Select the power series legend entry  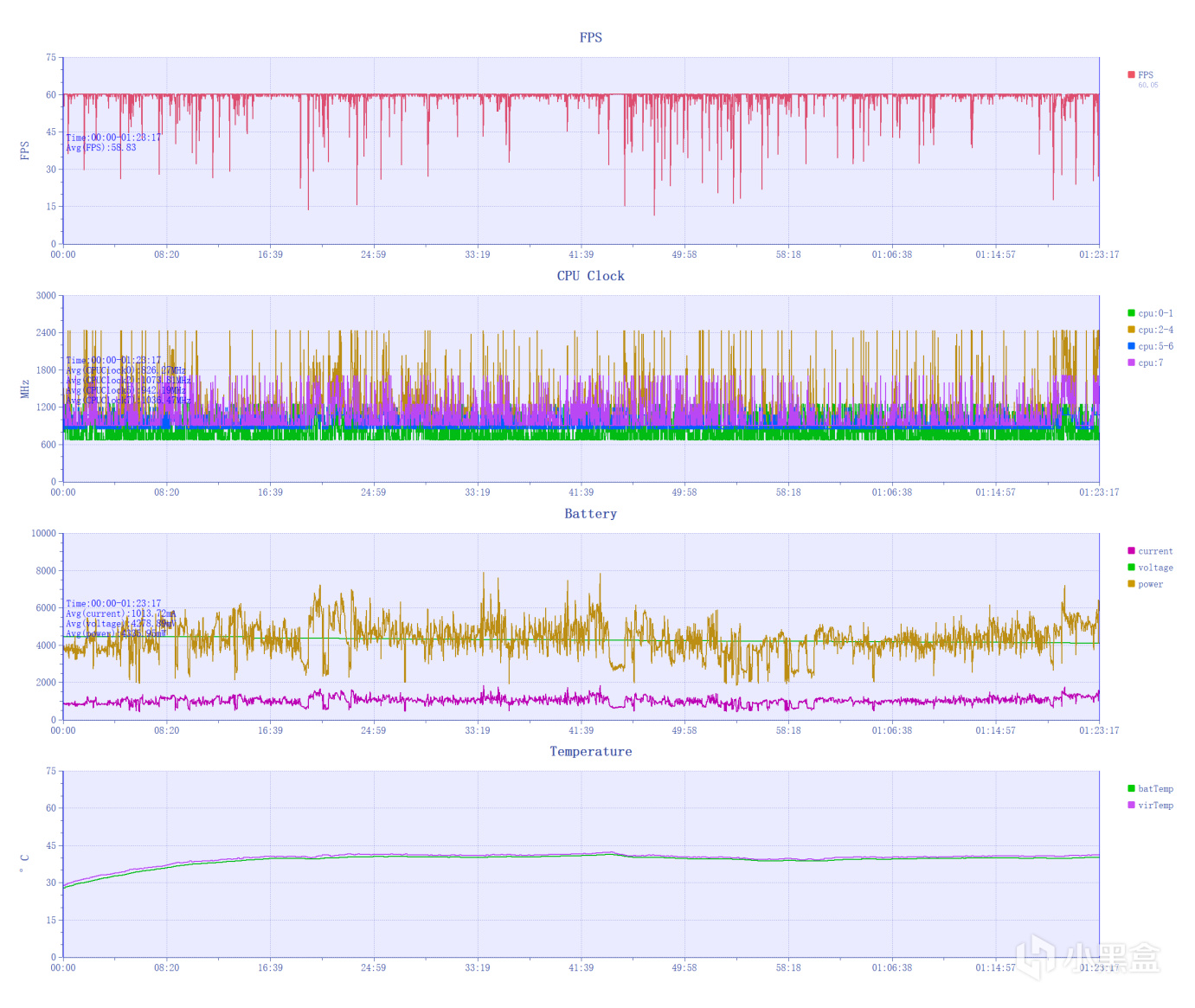point(1145,584)
